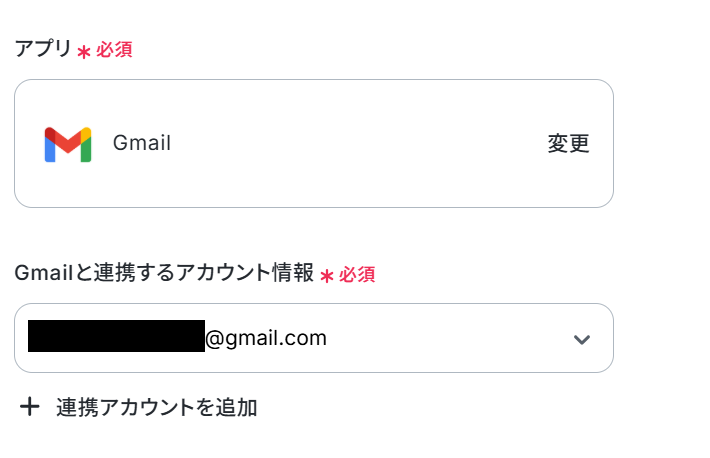Select the 変更 button in app card

(568, 144)
